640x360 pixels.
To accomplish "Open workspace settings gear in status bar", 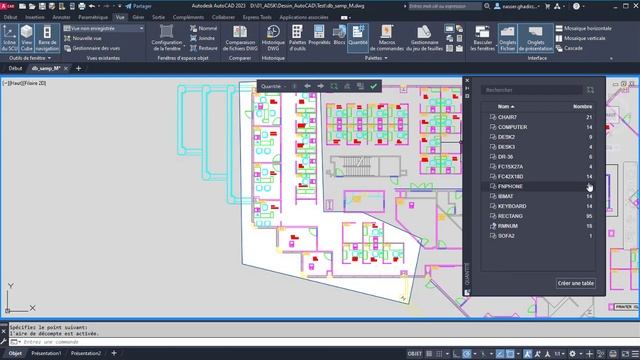I will (573, 354).
